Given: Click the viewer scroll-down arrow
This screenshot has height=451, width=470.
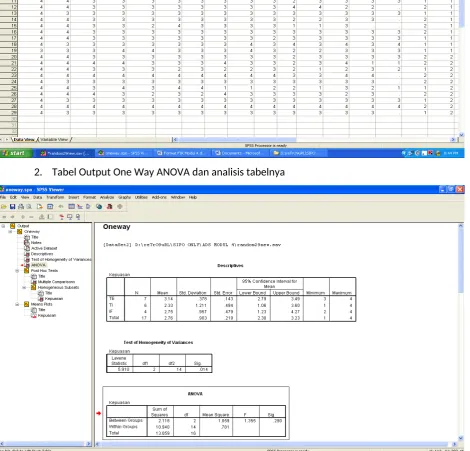Looking at the screenshot, I should (x=461, y=438).
